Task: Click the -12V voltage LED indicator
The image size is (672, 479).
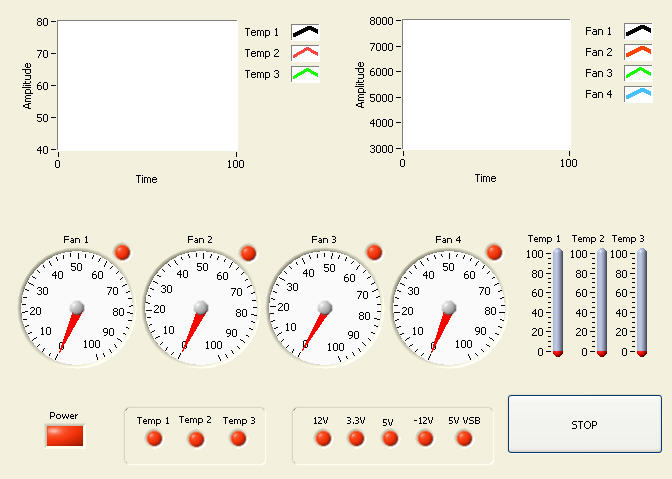Action: (425, 438)
